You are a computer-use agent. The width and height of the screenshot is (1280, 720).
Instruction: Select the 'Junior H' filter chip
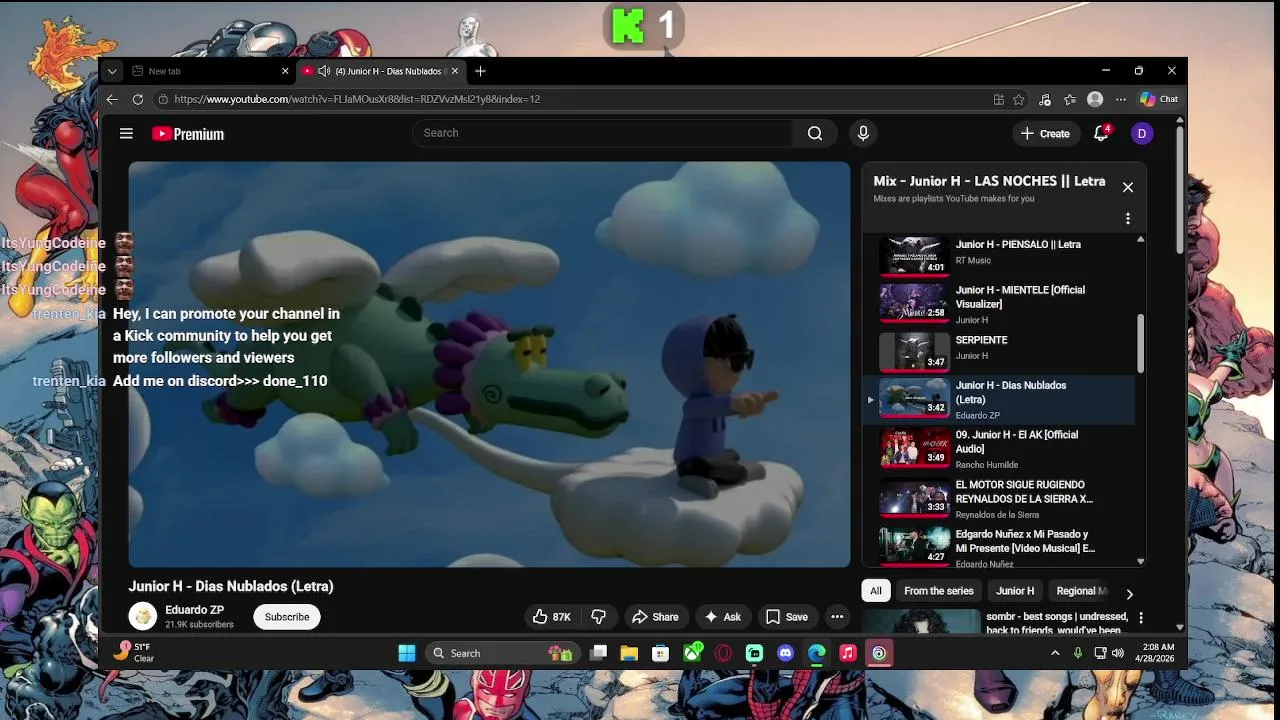[1015, 591]
